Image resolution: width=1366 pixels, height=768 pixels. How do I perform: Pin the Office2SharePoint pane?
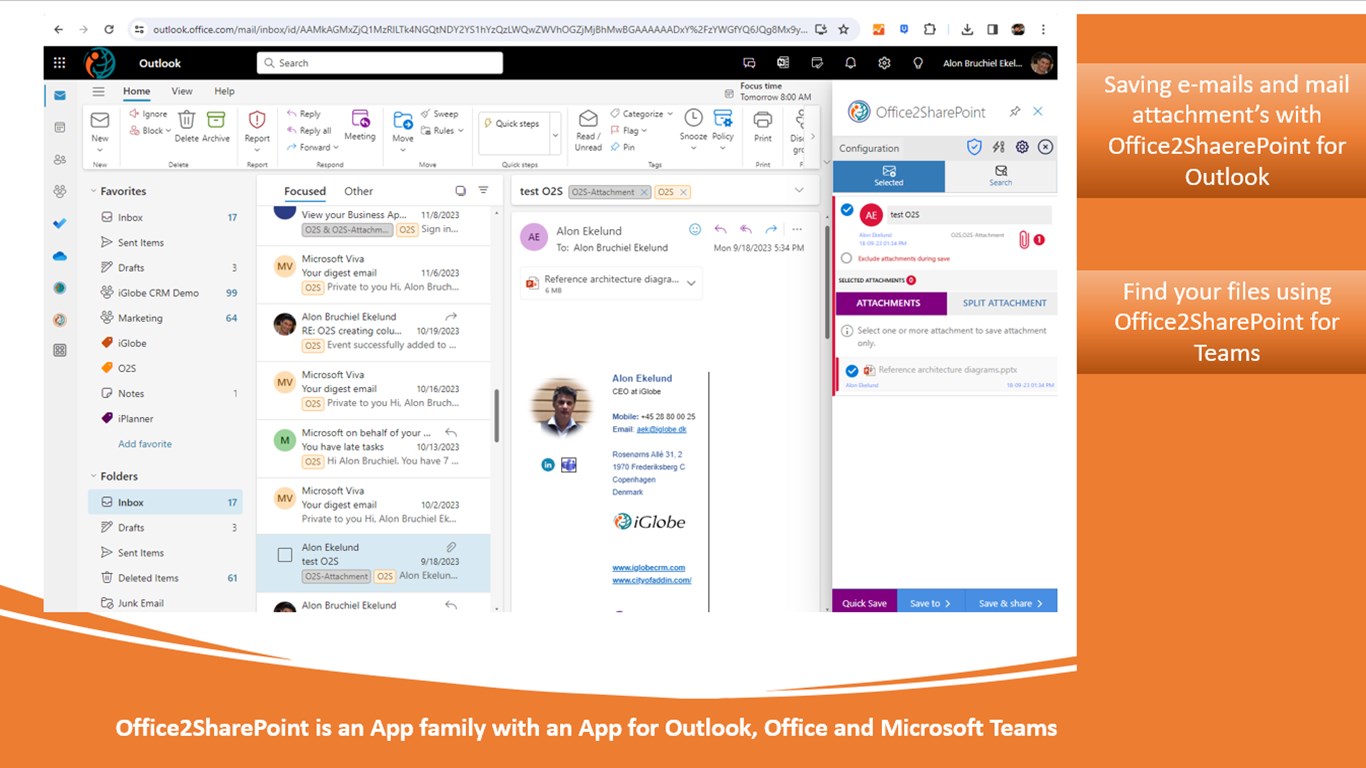[1015, 112]
